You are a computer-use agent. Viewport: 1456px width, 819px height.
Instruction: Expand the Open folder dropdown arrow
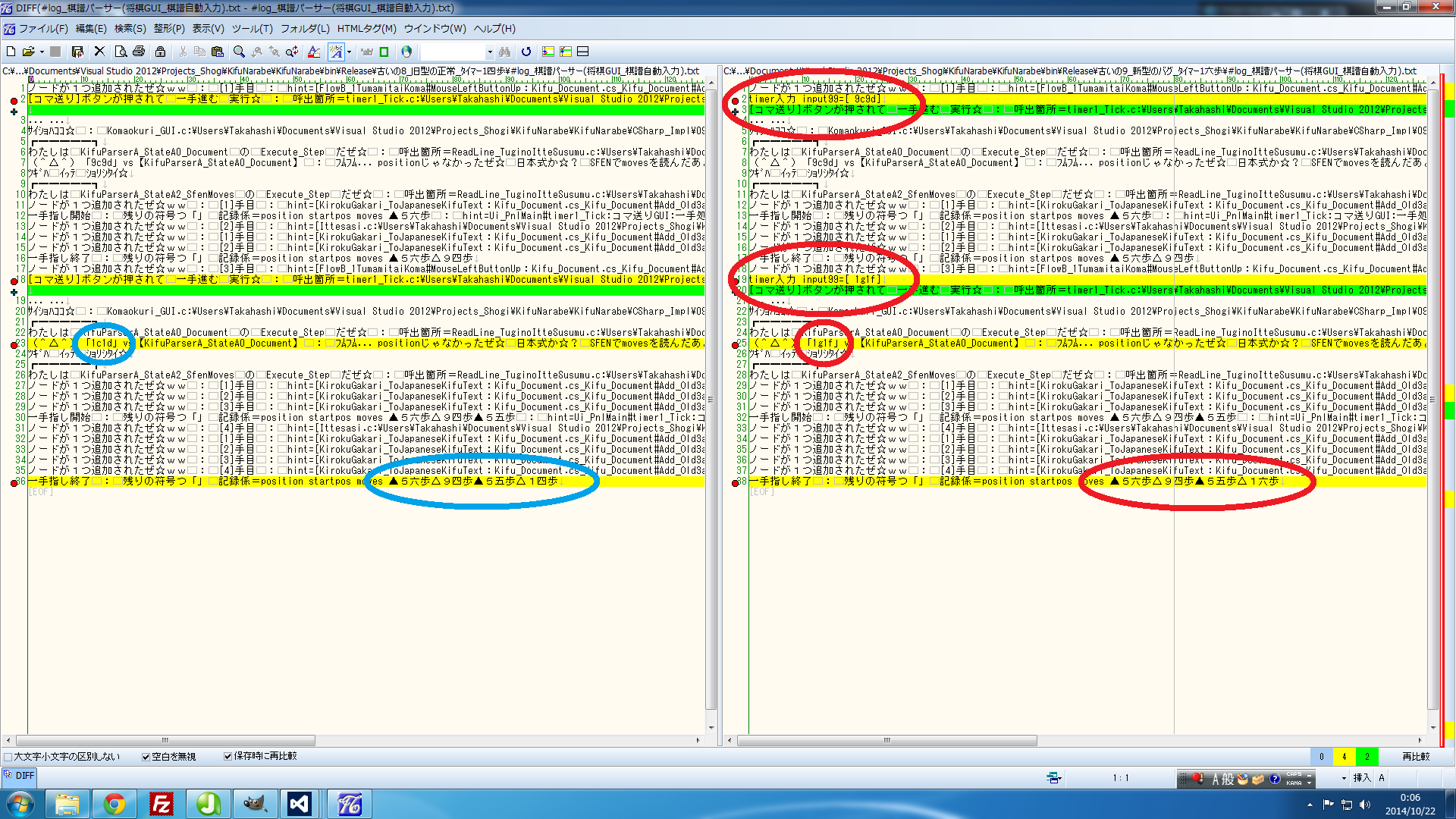(42, 52)
